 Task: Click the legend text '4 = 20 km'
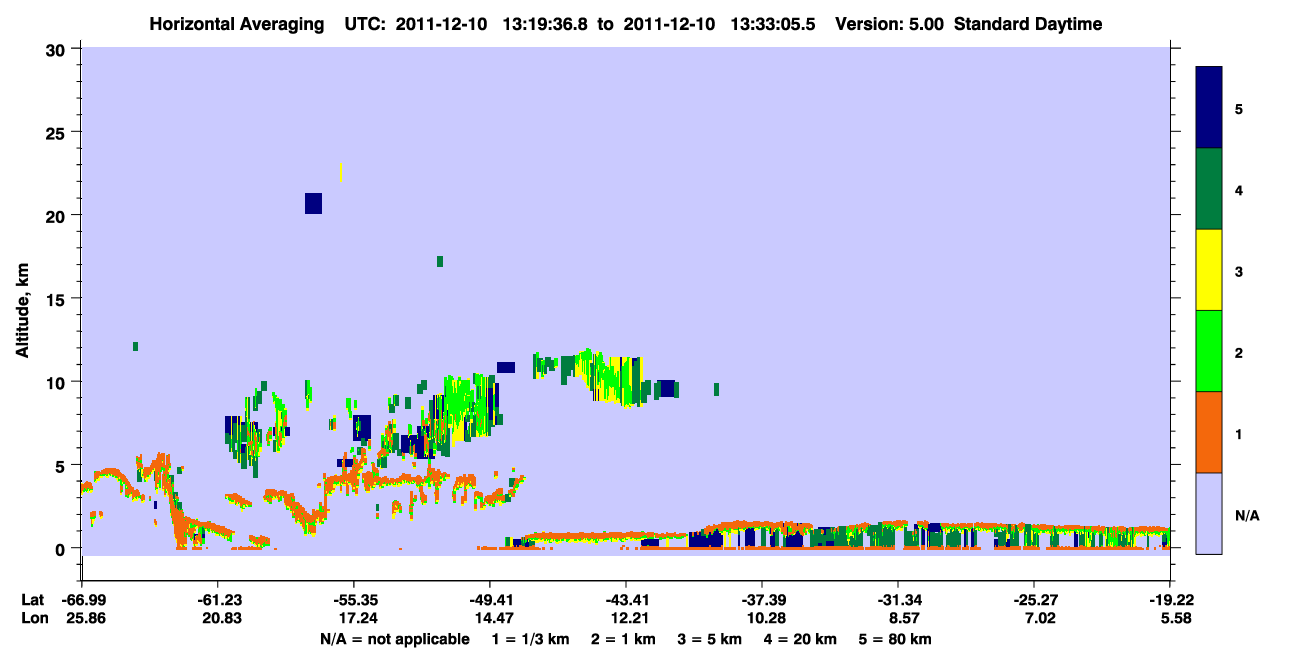[800, 639]
